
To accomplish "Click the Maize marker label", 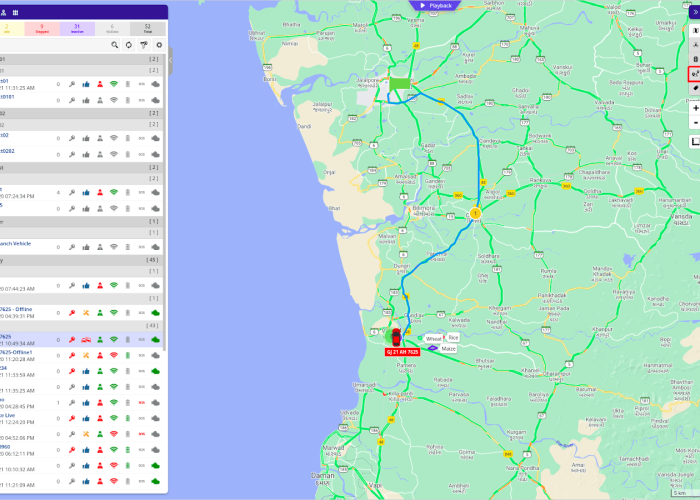I will [447, 349].
